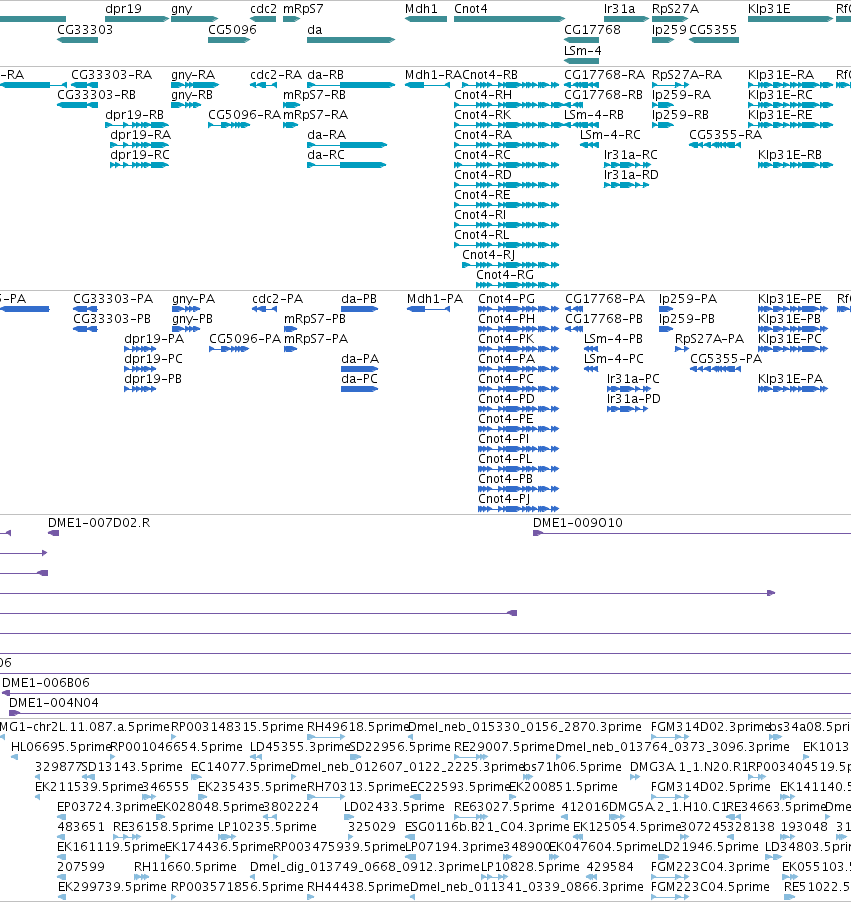Select the RpS27A gene label
The height and width of the screenshot is (902, 851).
(675, 9)
